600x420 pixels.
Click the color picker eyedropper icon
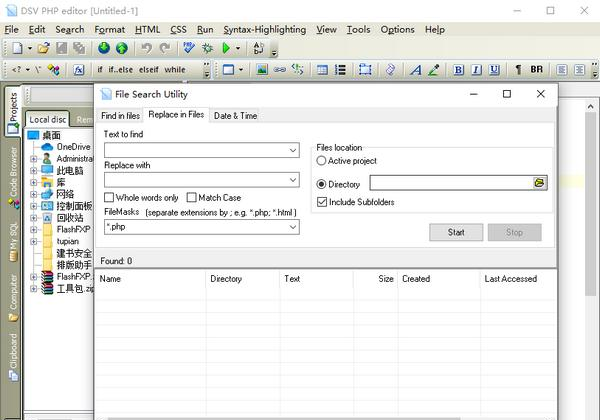pyautogui.click(x=434, y=70)
